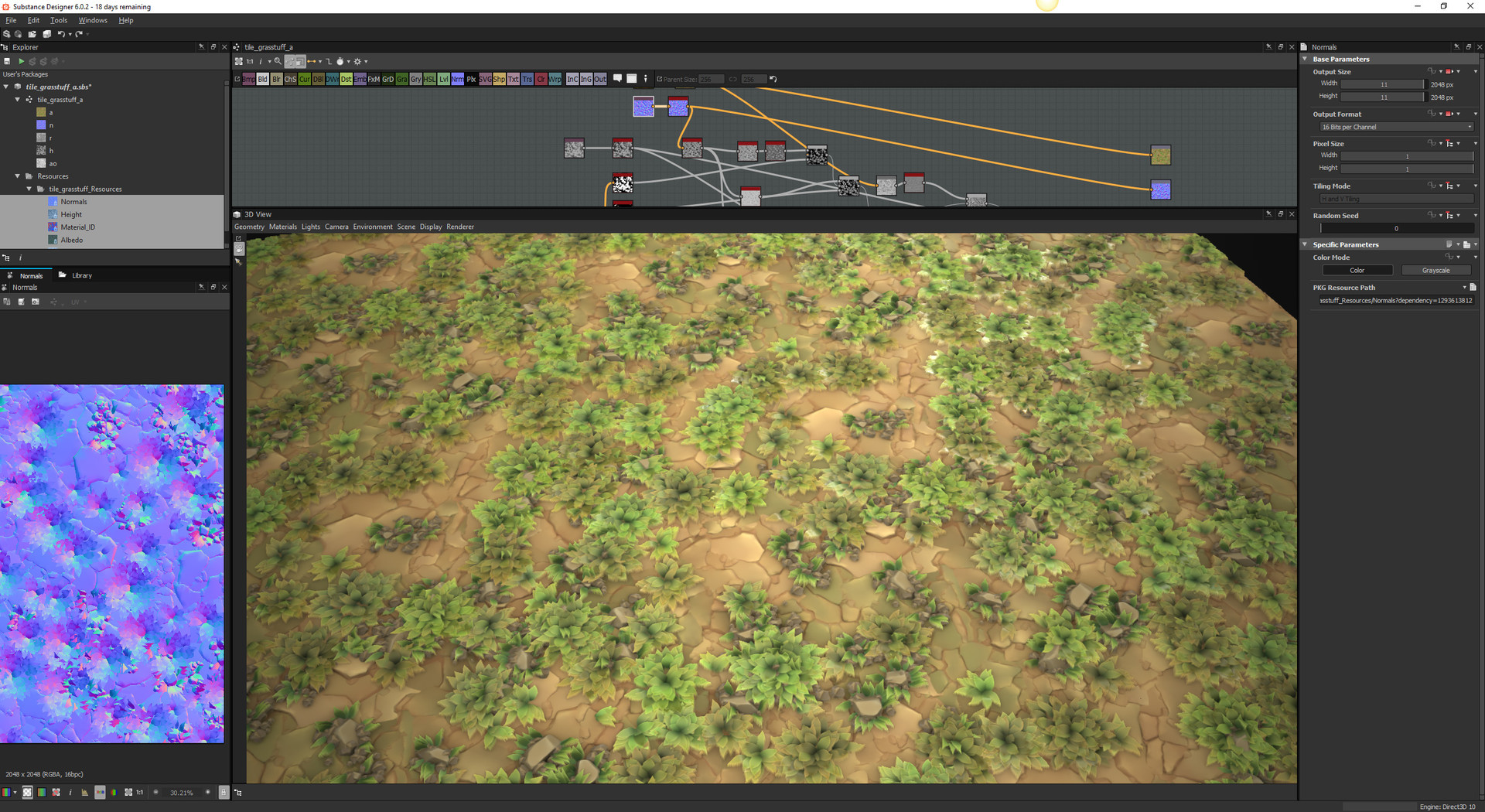Switch Color Mode to Grayscale

point(1435,270)
